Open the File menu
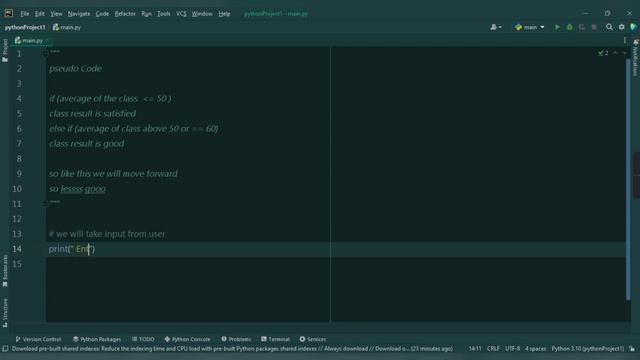Screen dimensions: 640x360 pyautogui.click(x=24, y=13)
